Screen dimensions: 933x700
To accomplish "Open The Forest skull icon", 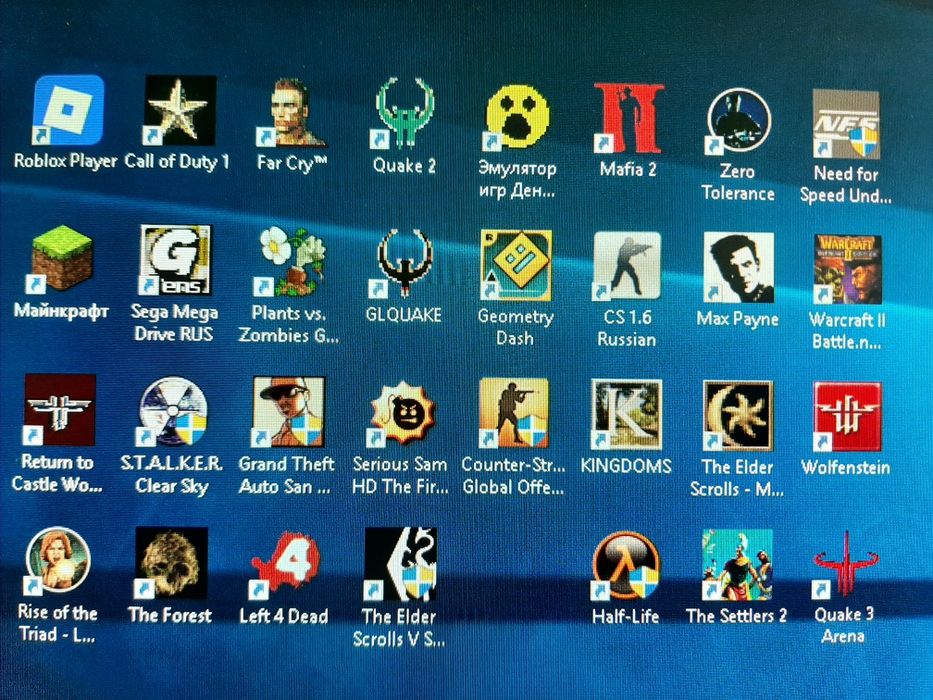I will [171, 562].
